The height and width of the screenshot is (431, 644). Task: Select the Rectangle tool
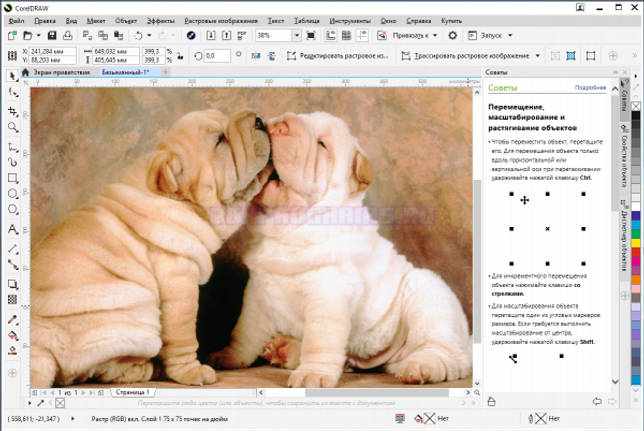(x=13, y=178)
